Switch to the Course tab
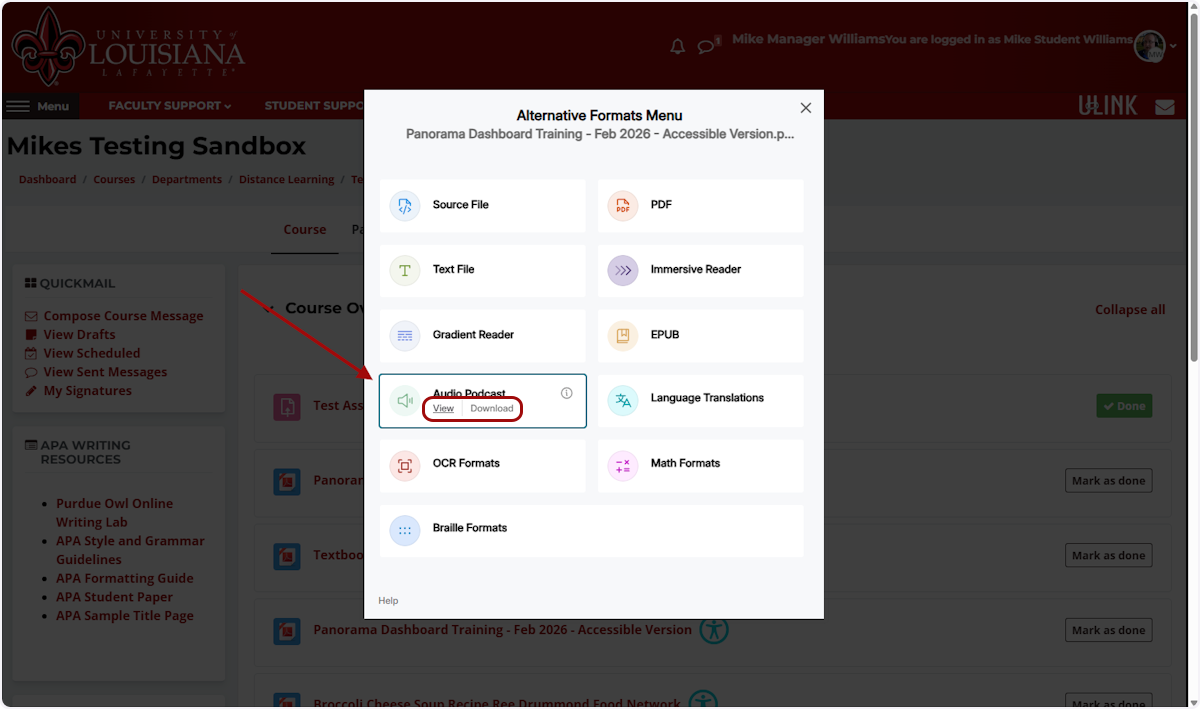 click(304, 229)
